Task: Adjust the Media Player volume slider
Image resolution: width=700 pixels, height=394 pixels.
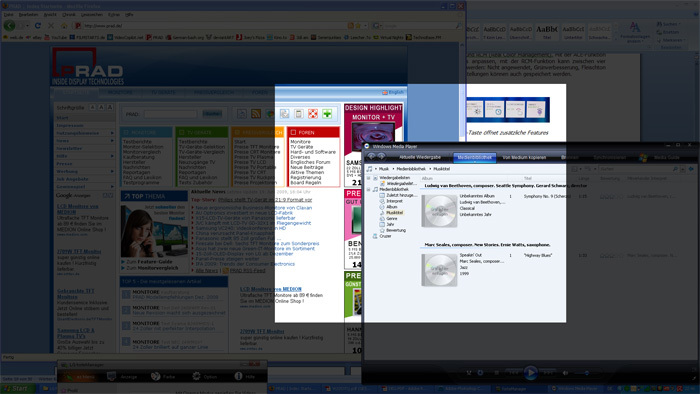Action: point(587,373)
